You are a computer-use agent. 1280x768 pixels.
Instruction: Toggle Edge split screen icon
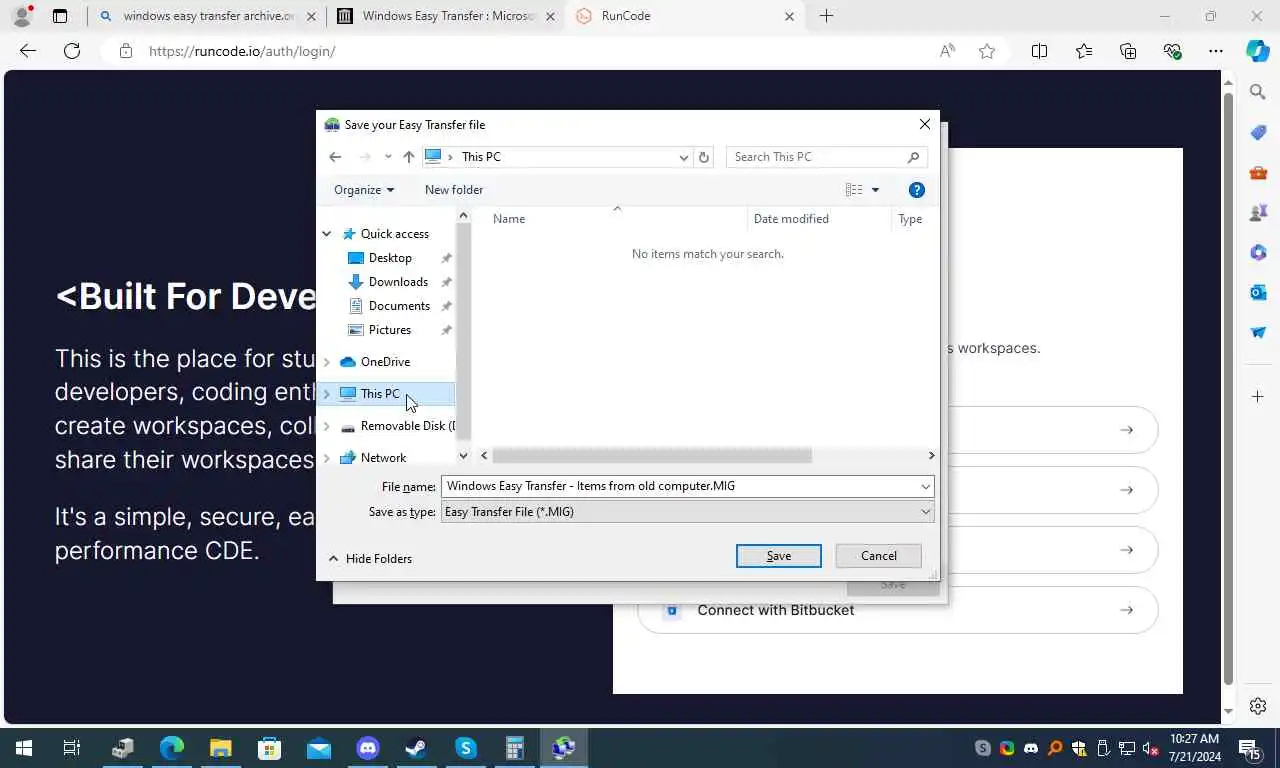coord(1039,51)
